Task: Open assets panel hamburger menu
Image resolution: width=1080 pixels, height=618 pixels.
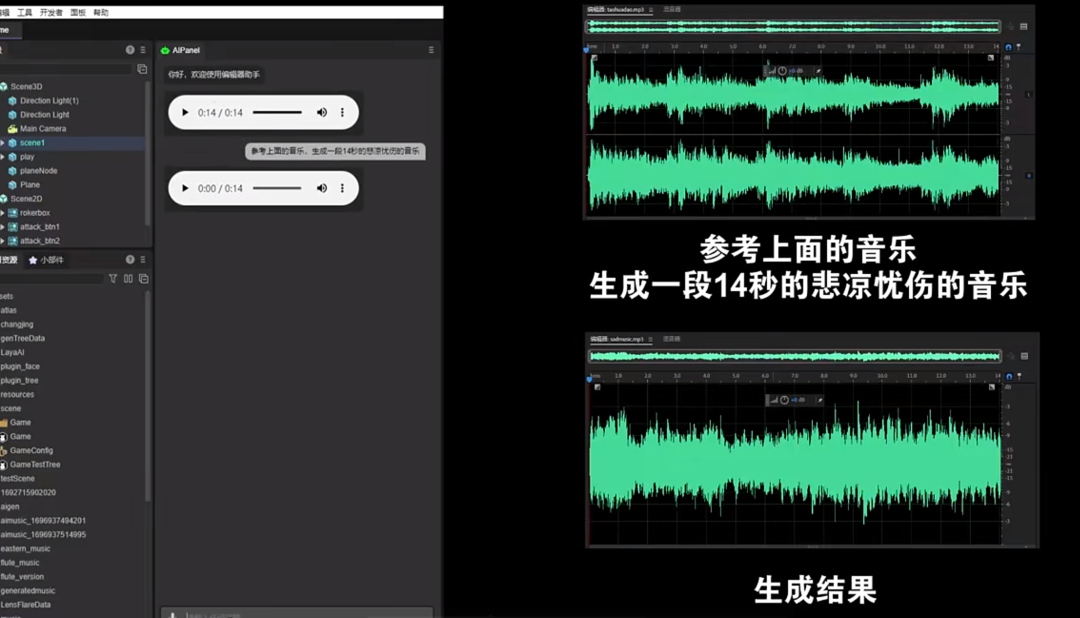Action: click(x=143, y=259)
